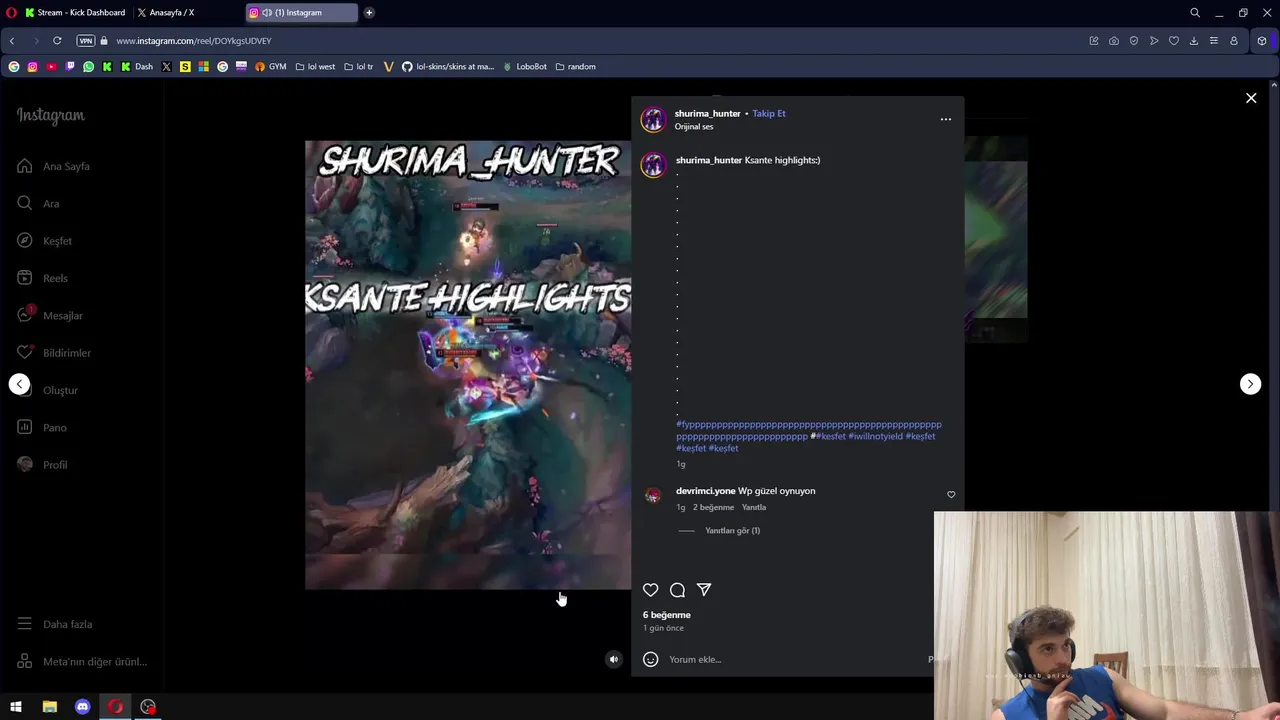Open the Opera GX taskbar icon
1280x720 pixels.
pos(115,707)
